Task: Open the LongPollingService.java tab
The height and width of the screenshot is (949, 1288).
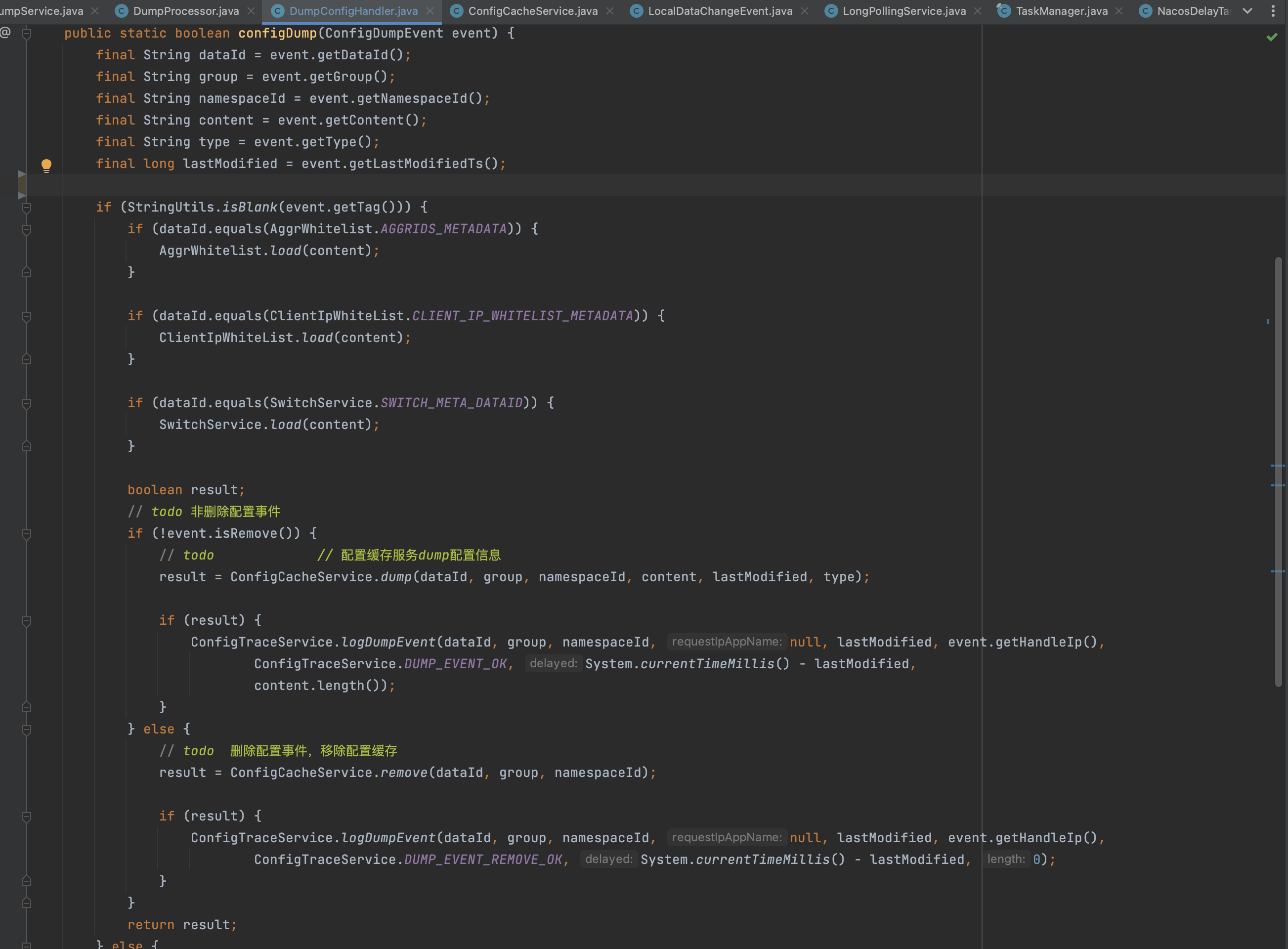Action: point(903,11)
